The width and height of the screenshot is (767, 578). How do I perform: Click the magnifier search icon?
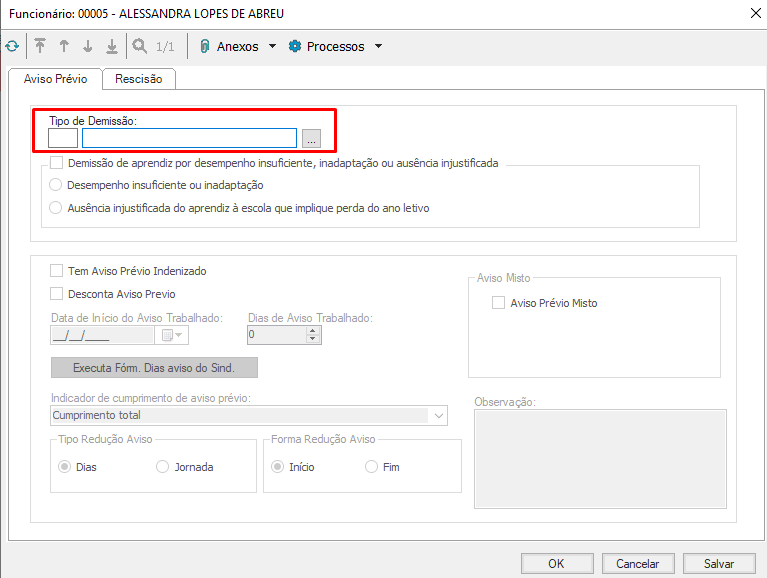tap(140, 46)
